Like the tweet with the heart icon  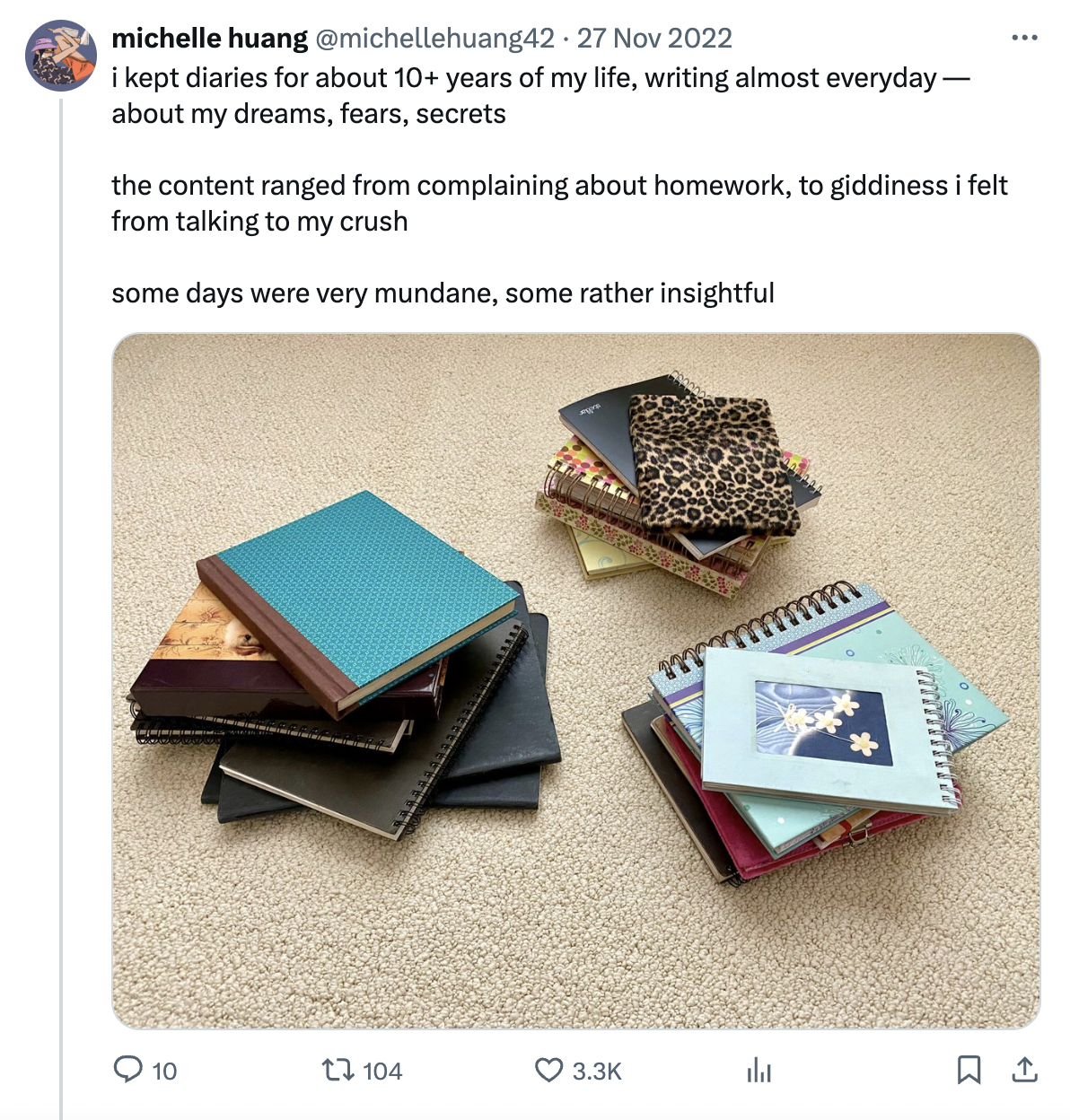(548, 1070)
